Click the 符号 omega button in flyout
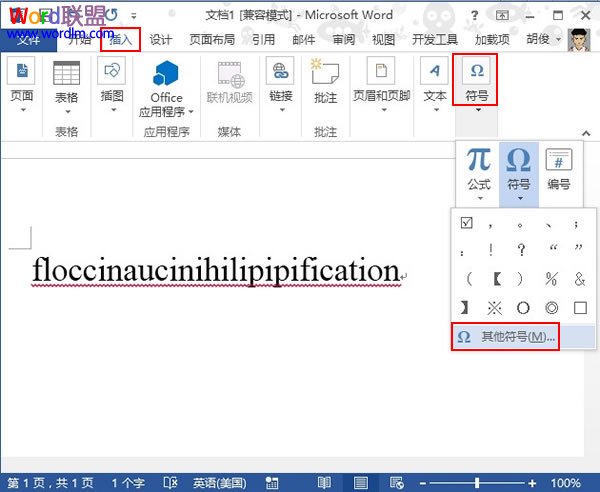This screenshot has height=492, width=600. [519, 173]
